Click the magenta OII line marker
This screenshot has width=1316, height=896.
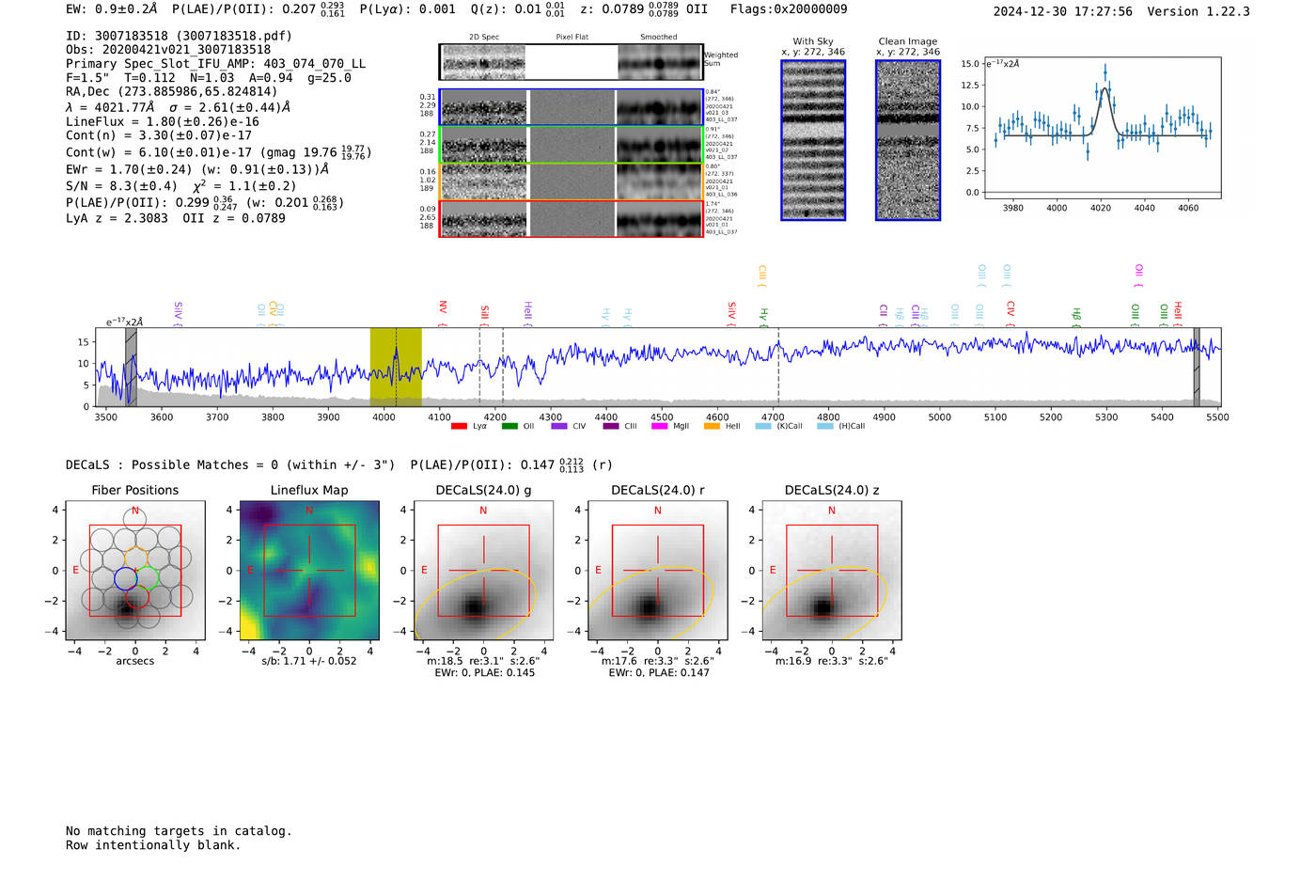(x=1138, y=275)
